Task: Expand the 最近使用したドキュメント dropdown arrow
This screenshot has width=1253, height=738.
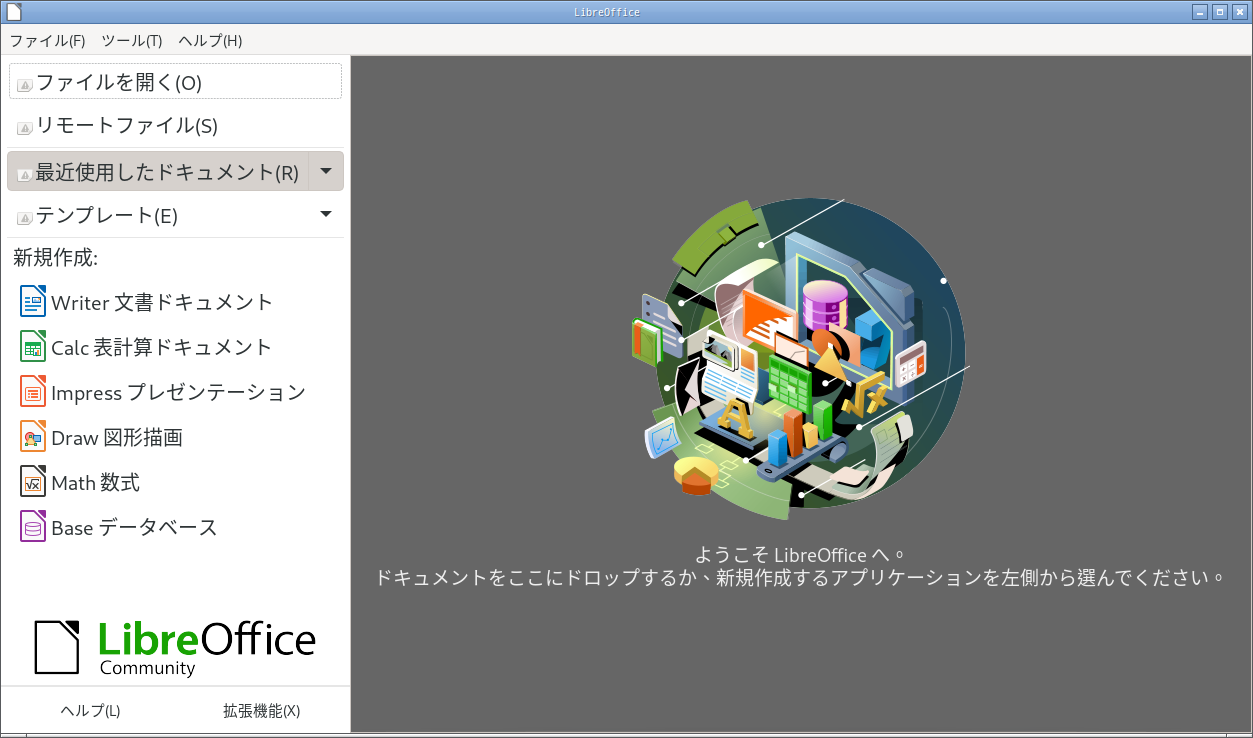Action: click(x=326, y=171)
